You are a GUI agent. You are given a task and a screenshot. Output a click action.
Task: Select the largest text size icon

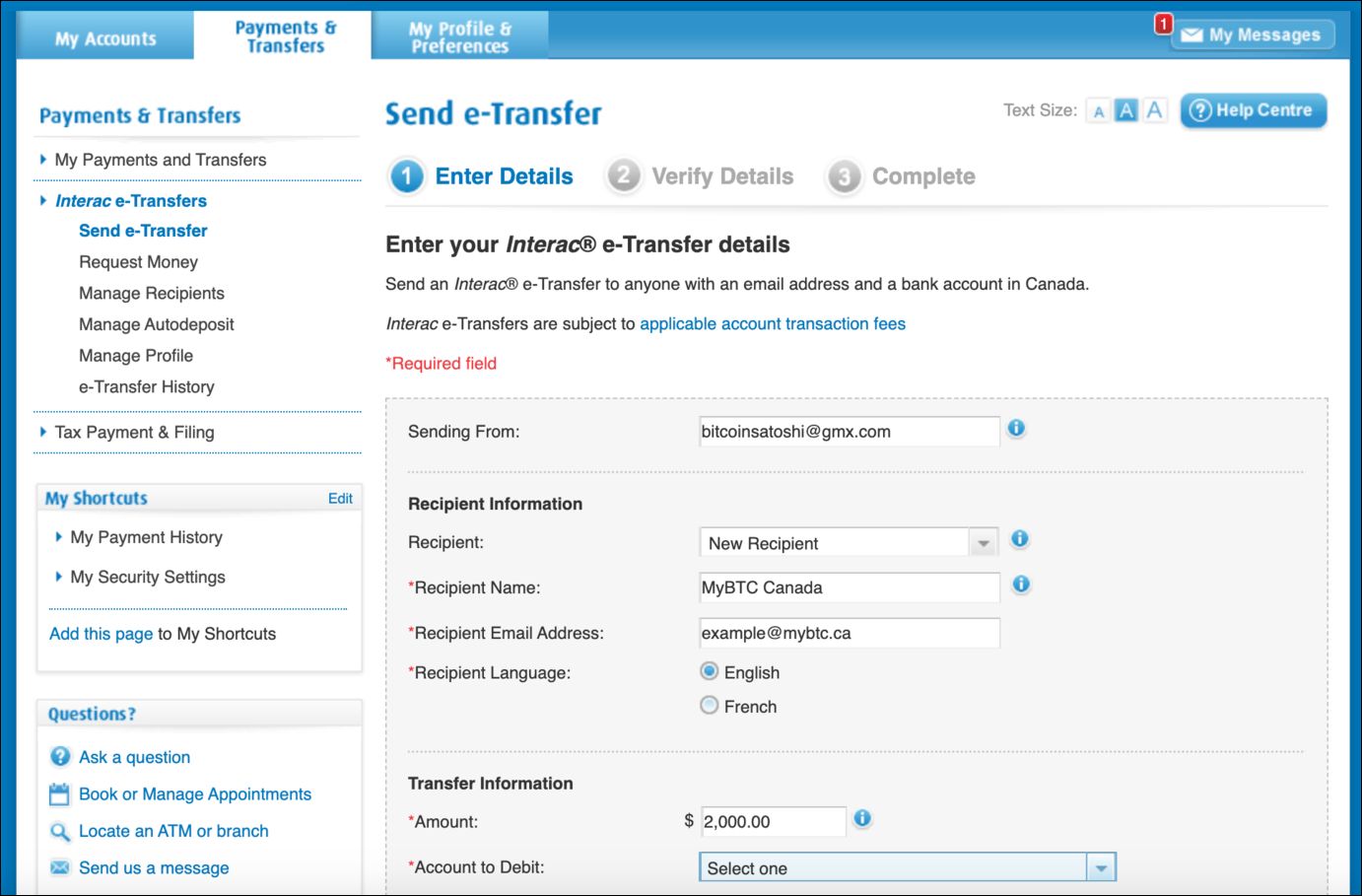tap(1154, 110)
